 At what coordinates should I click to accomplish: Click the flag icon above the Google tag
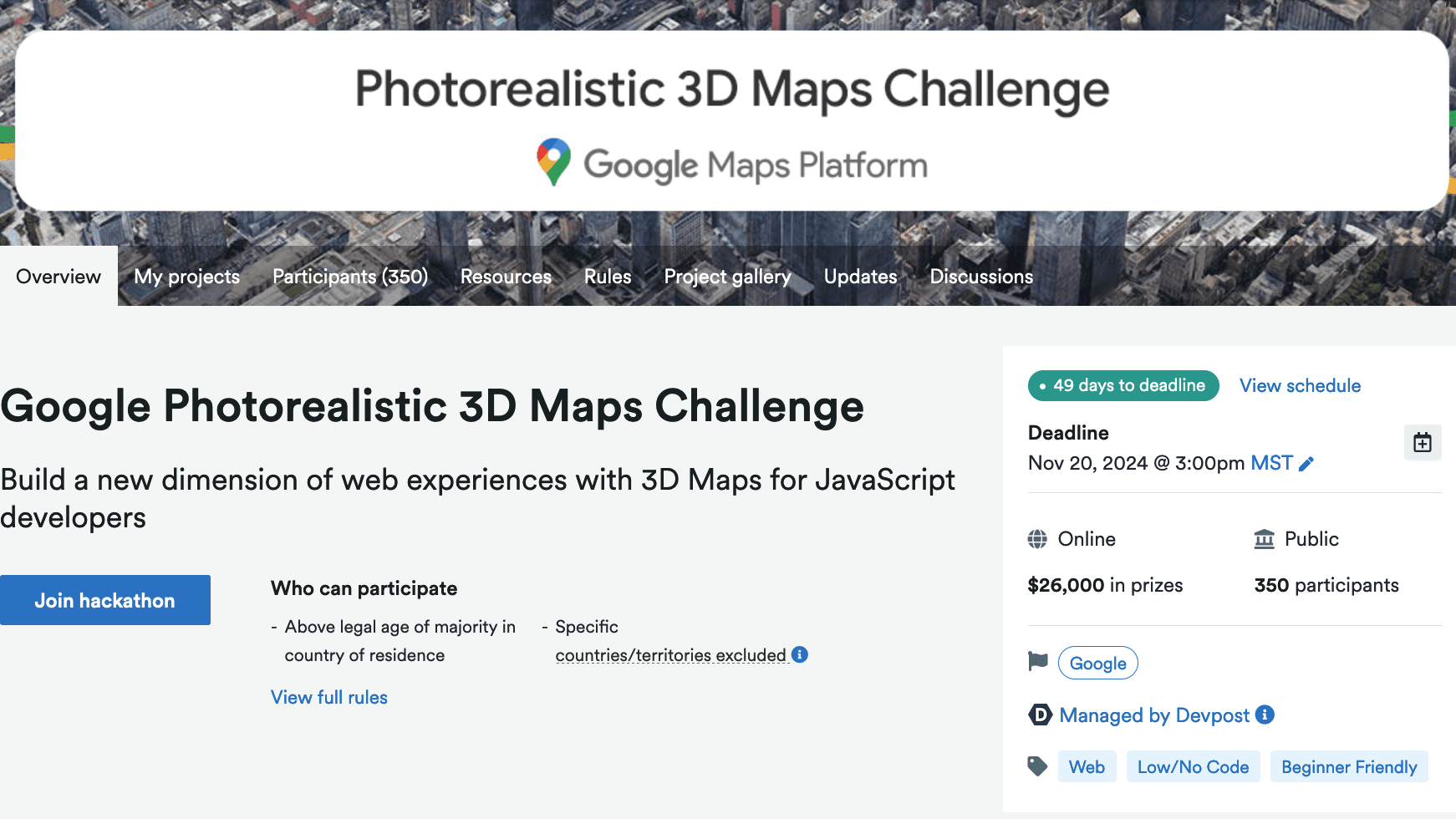1037,661
